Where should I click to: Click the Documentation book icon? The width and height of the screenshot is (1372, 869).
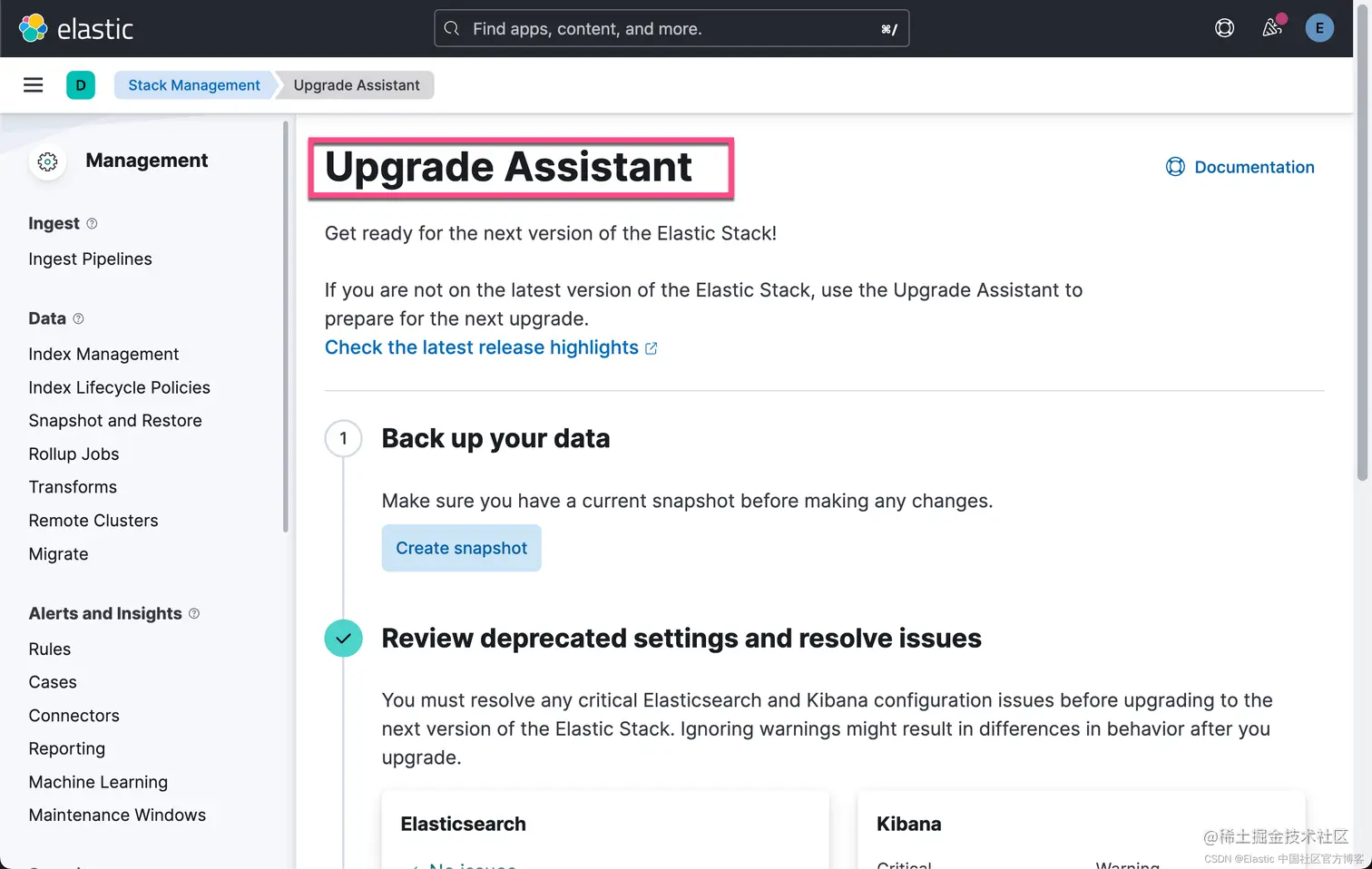pos(1175,167)
